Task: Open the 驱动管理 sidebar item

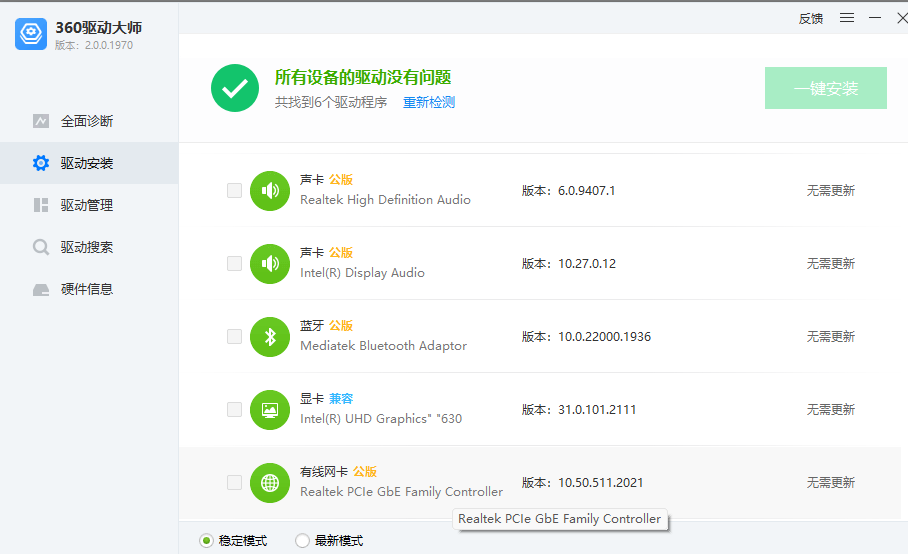Action: pyautogui.click(x=89, y=205)
